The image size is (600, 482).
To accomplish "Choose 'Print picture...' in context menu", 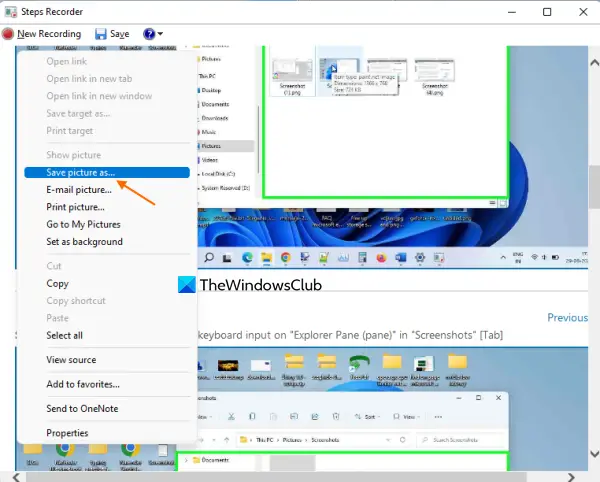I will tap(75, 207).
